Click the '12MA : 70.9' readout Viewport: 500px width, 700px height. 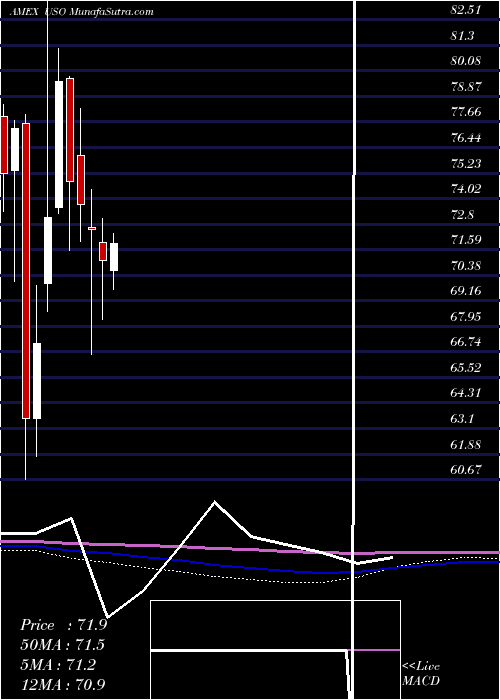pos(63,684)
